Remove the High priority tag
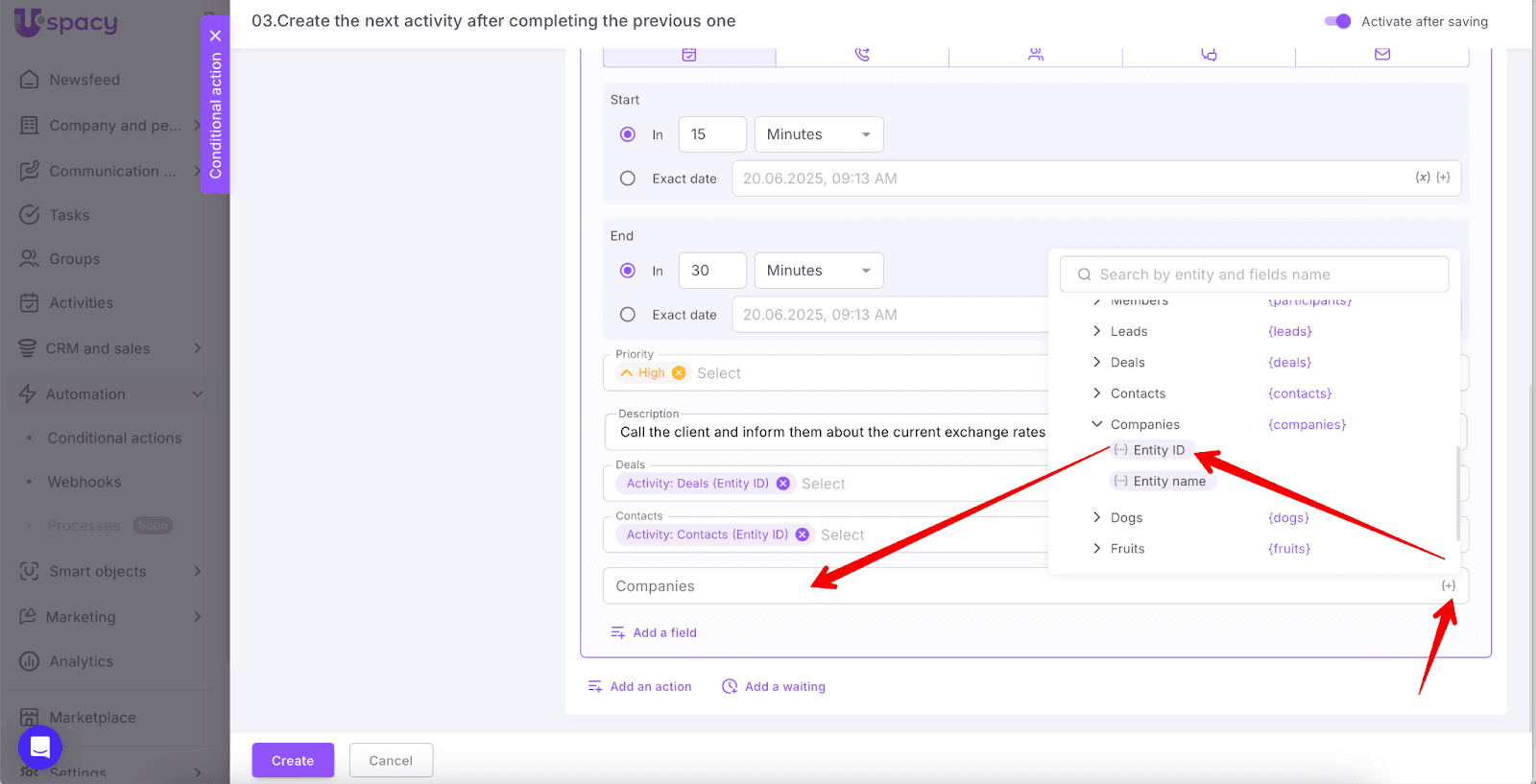 679,373
